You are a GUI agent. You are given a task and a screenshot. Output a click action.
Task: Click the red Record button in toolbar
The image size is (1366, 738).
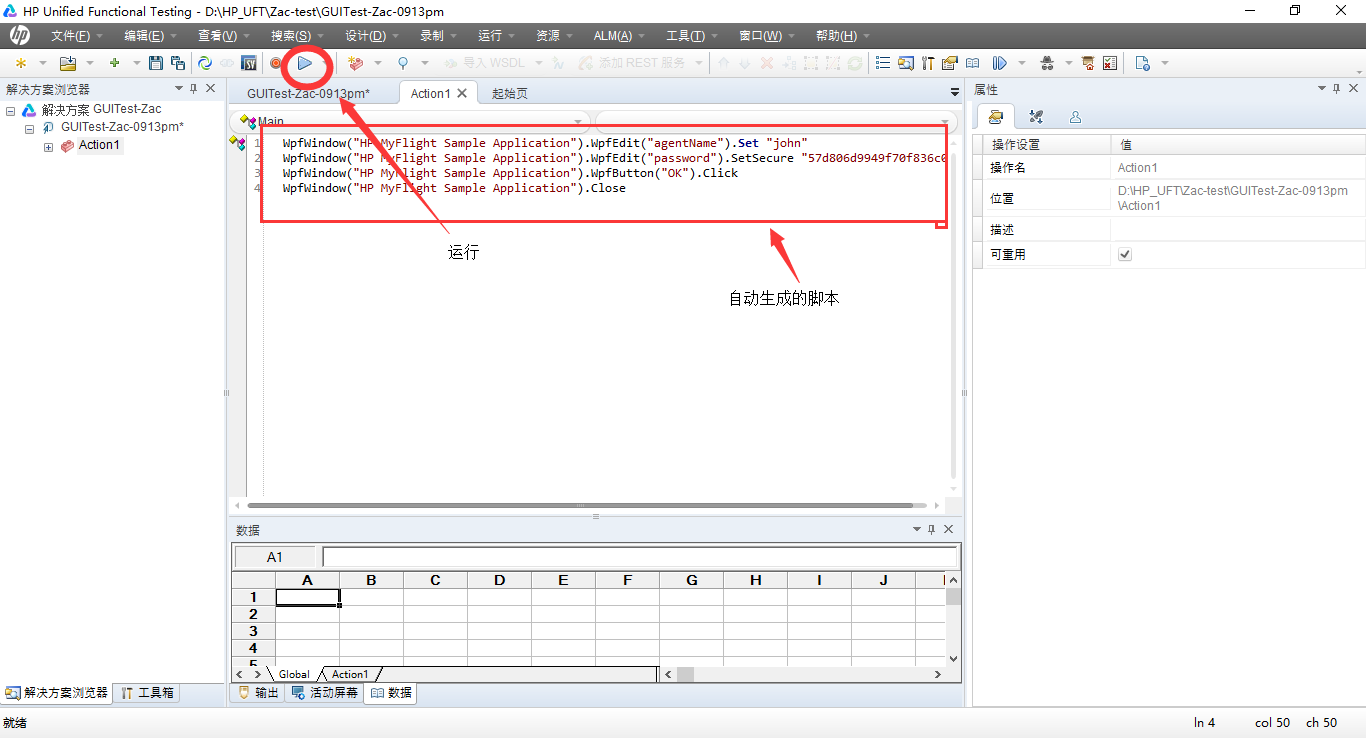pyautogui.click(x=275, y=63)
